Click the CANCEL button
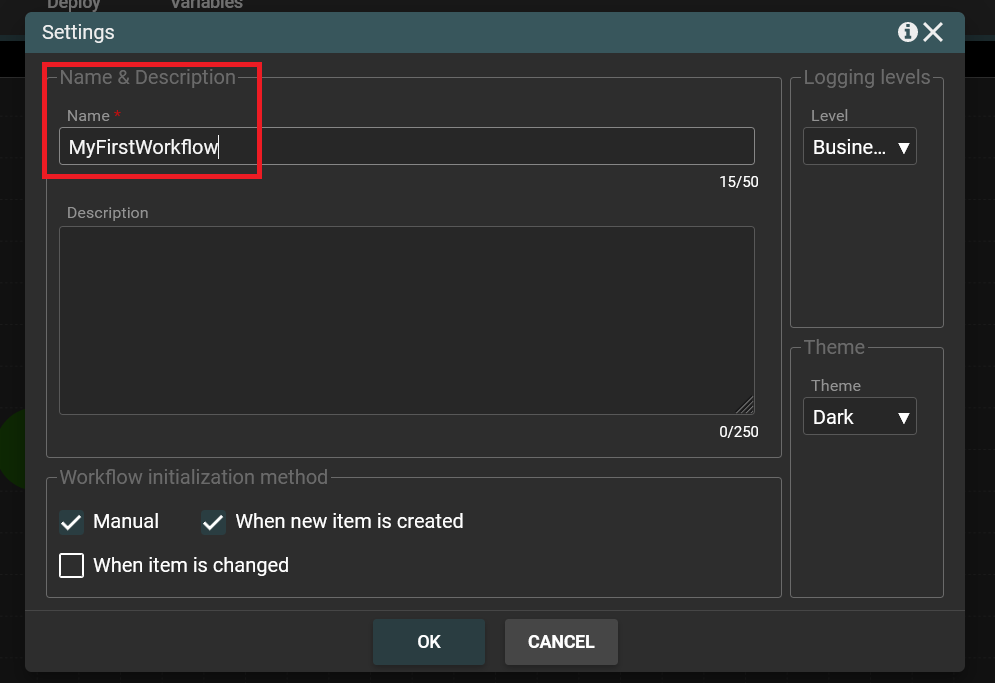The image size is (995, 683). [x=561, y=642]
